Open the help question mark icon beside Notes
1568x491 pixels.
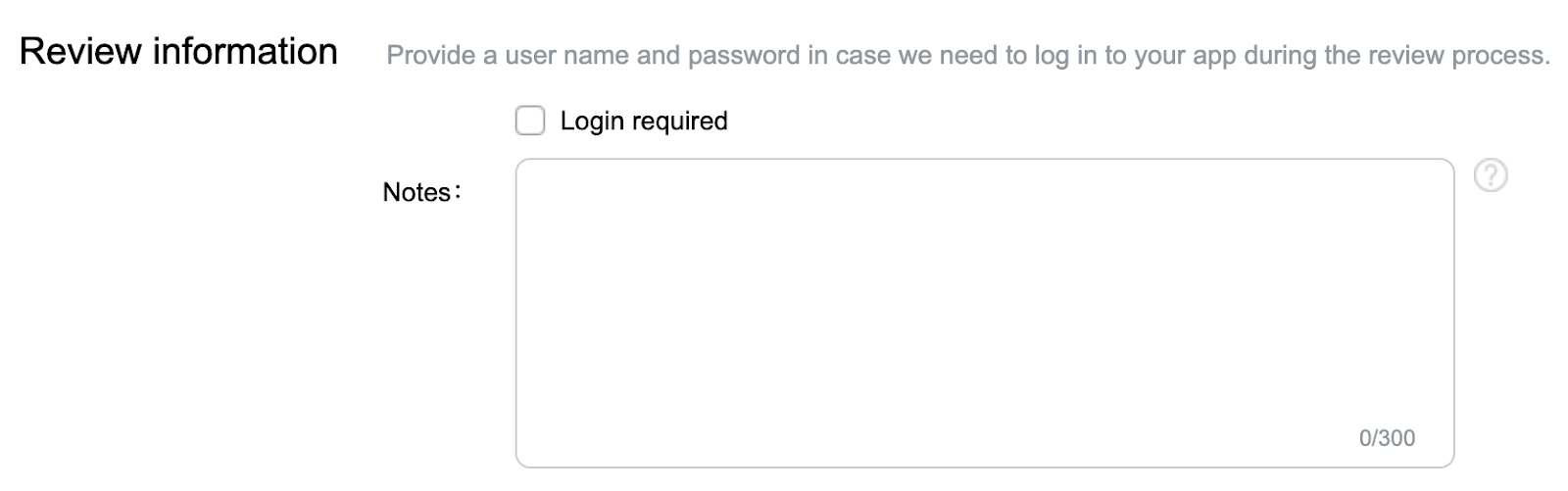point(1490,176)
